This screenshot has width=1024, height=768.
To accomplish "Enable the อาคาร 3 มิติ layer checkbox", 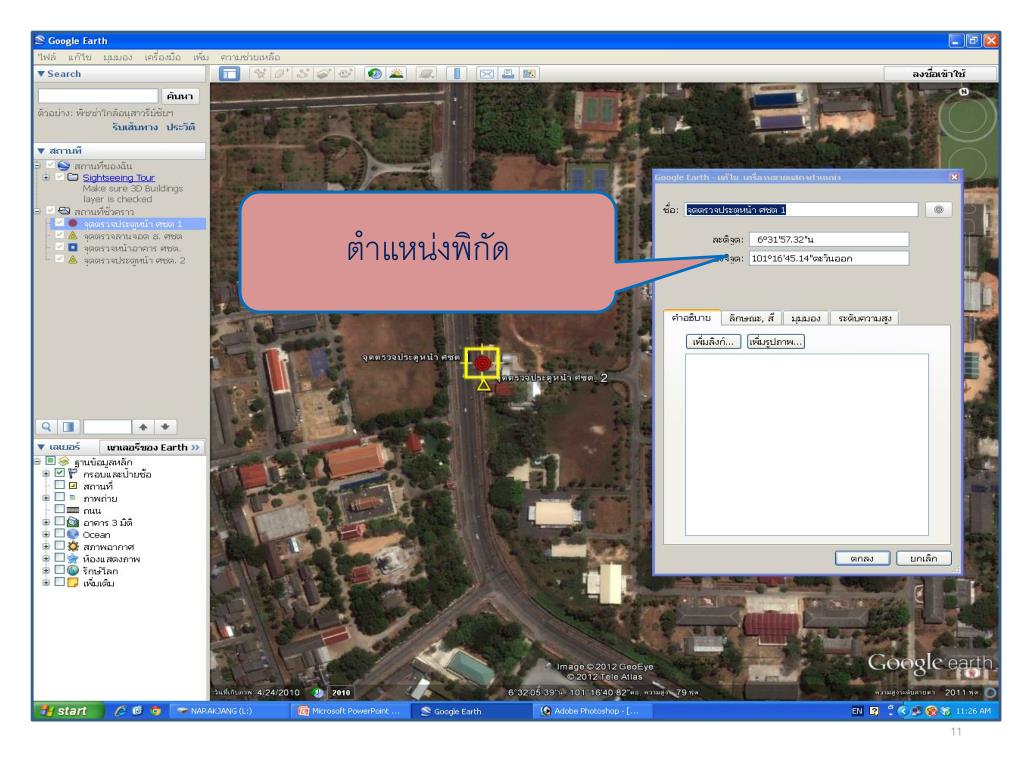I will click(60, 522).
